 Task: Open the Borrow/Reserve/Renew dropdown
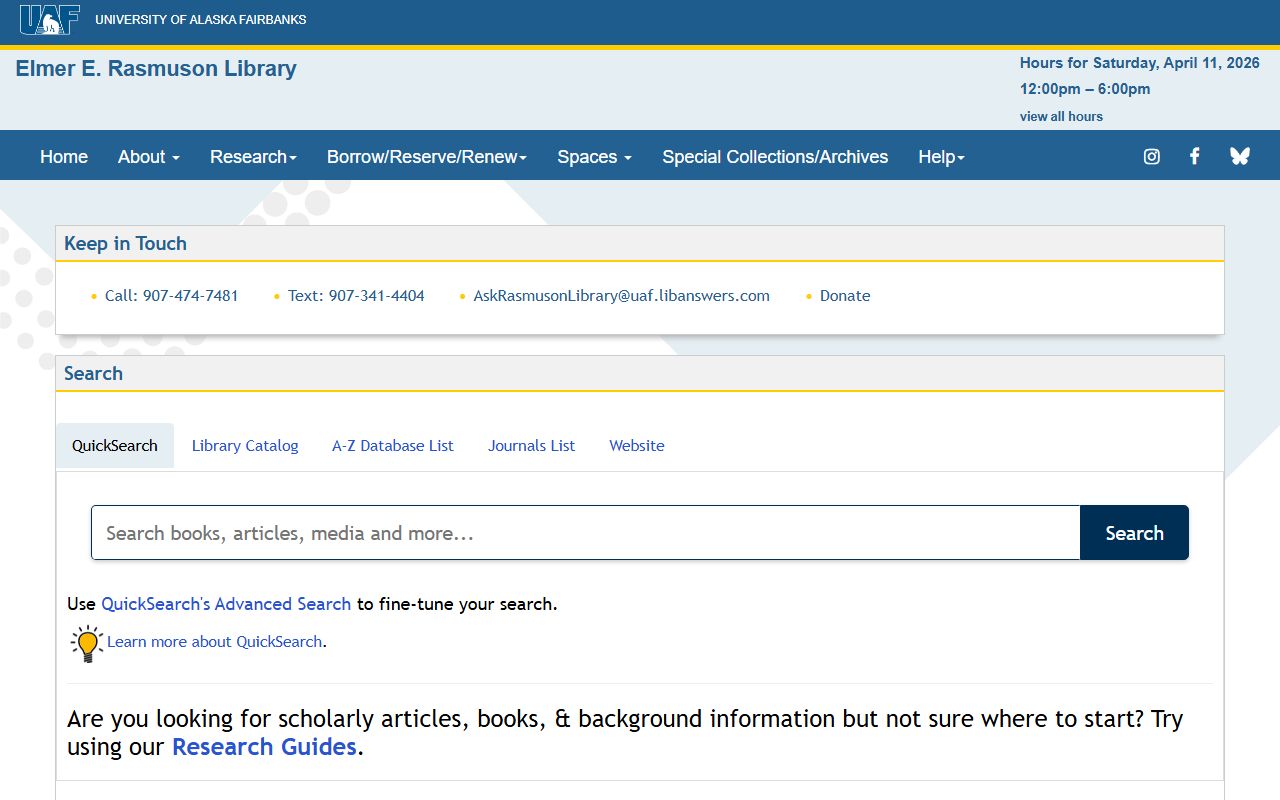click(427, 157)
